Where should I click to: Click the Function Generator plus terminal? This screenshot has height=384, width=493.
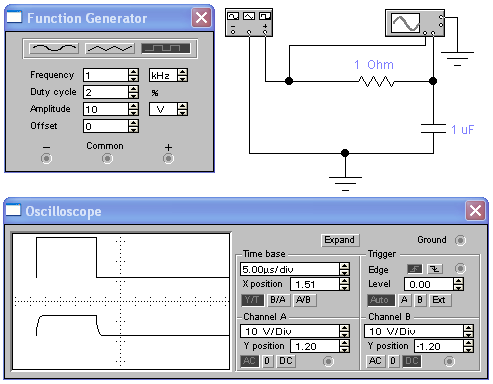tap(168, 158)
